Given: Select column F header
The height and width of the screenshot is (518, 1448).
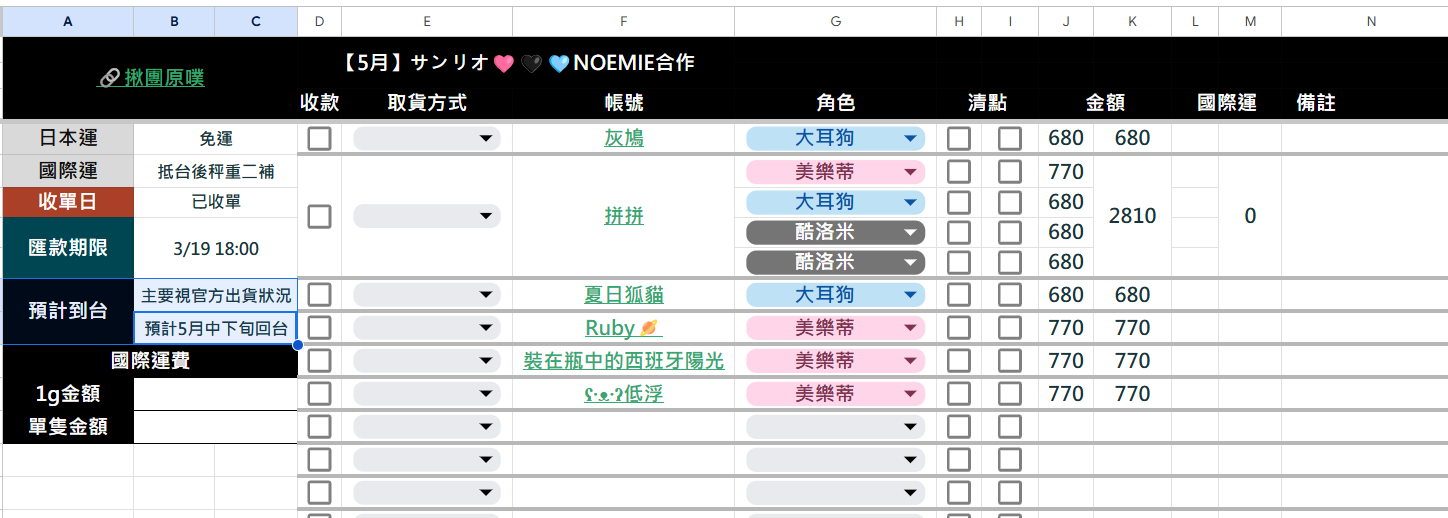Looking at the screenshot, I should pyautogui.click(x=624, y=21).
